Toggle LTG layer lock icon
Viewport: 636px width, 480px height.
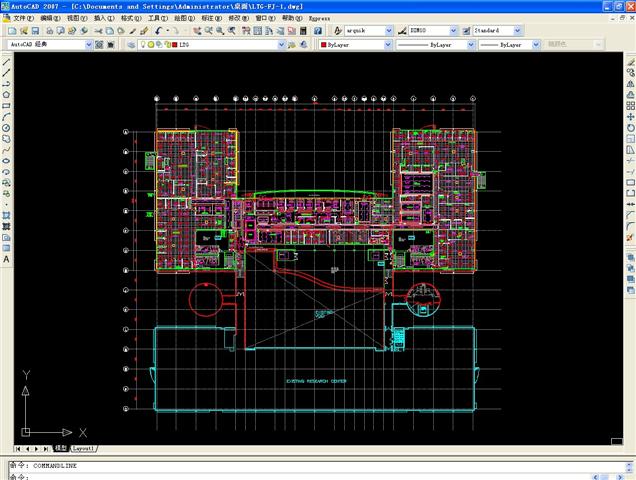[168, 45]
